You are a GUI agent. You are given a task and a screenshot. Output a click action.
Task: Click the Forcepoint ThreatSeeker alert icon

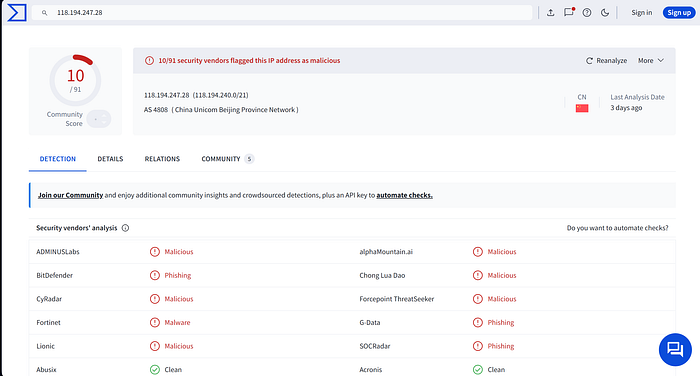(478, 299)
